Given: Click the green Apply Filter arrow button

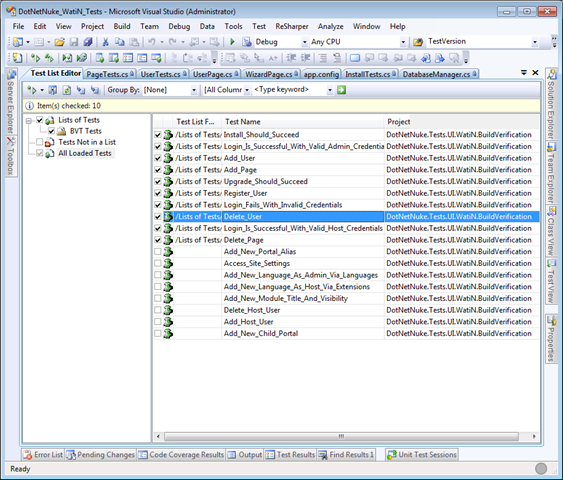Looking at the screenshot, I should click(x=341, y=90).
